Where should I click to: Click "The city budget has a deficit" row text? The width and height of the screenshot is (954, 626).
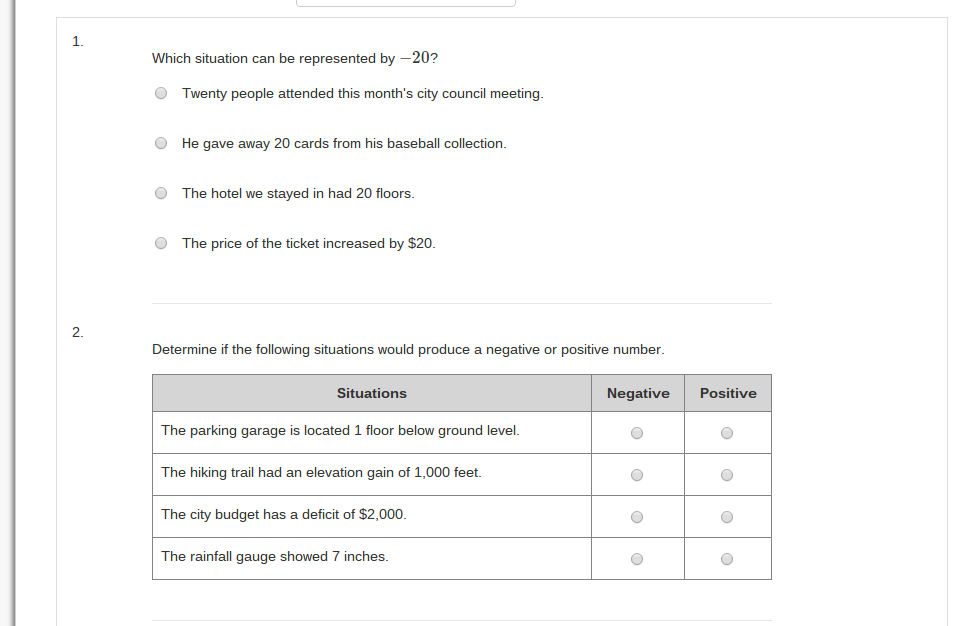[284, 515]
